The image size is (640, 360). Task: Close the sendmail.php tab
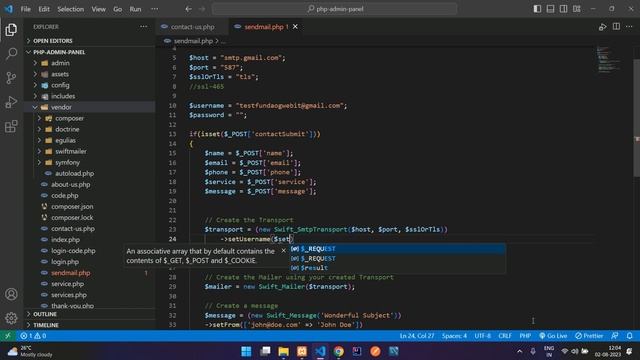(x=295, y=27)
